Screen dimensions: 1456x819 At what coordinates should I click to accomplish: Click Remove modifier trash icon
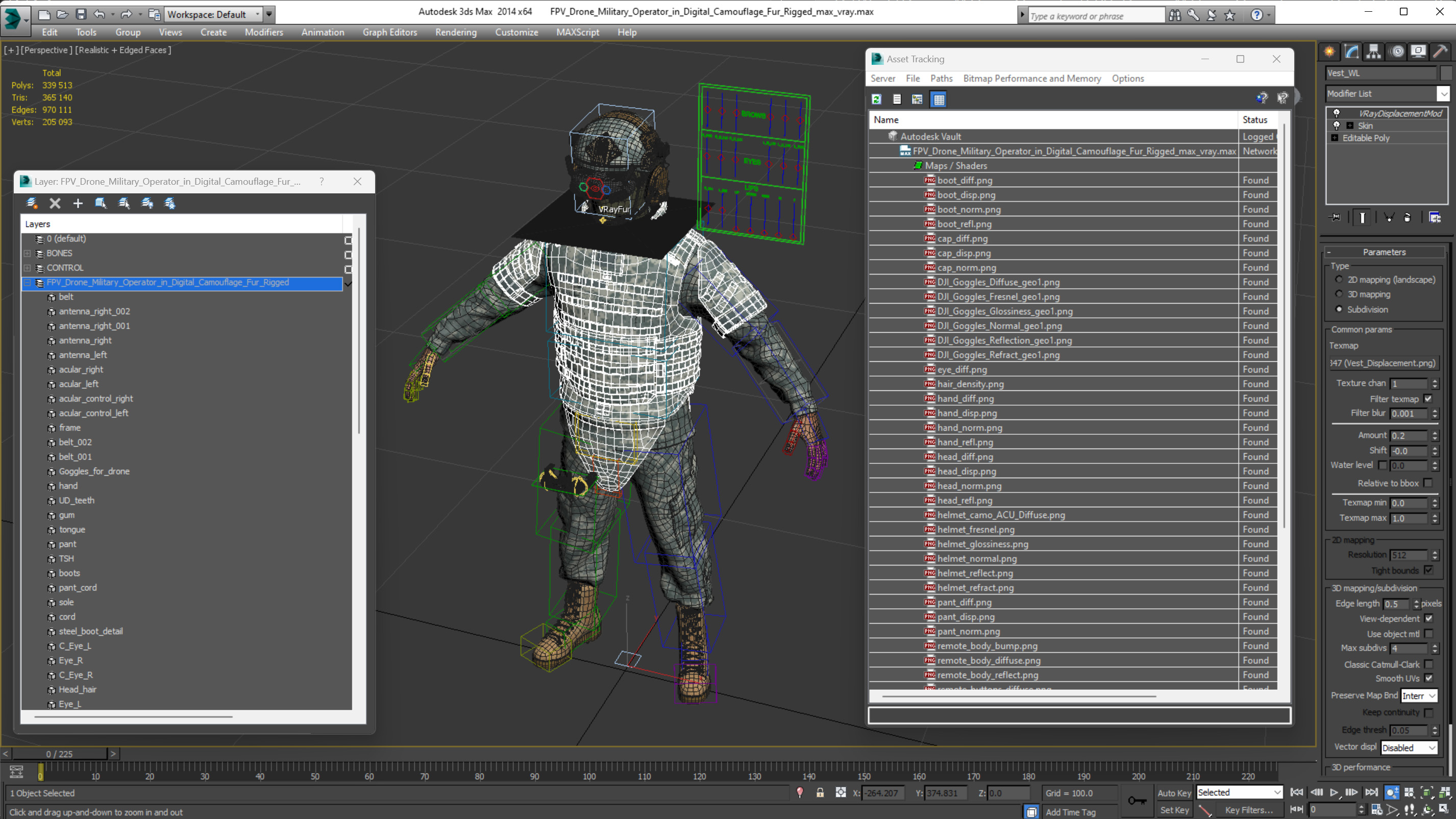(x=1408, y=217)
